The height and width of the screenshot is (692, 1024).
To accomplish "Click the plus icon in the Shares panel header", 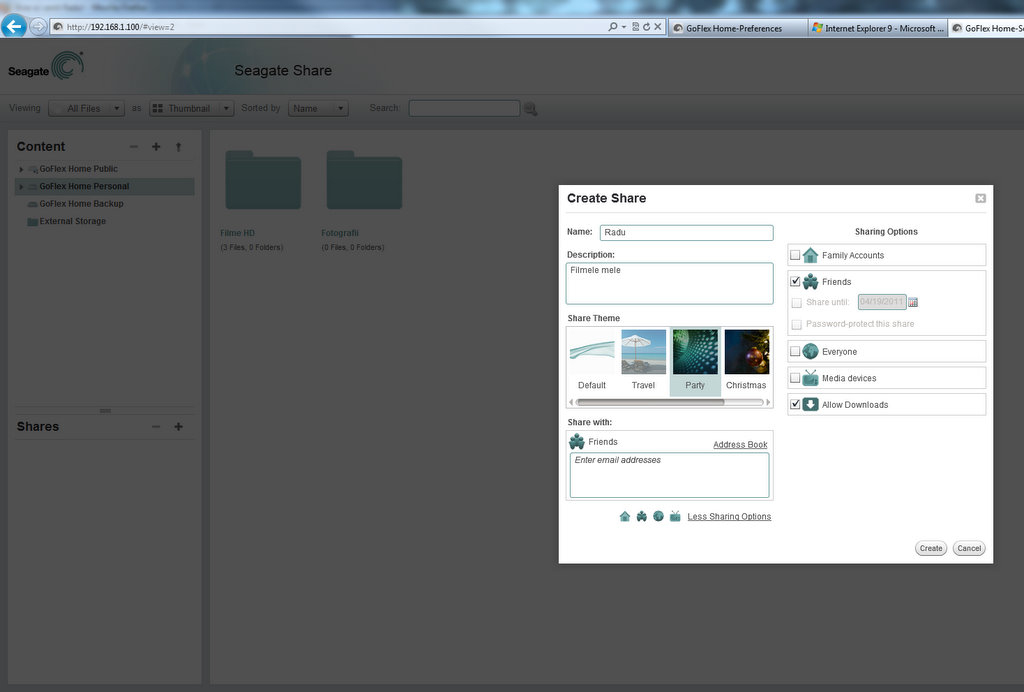I will (x=178, y=427).
